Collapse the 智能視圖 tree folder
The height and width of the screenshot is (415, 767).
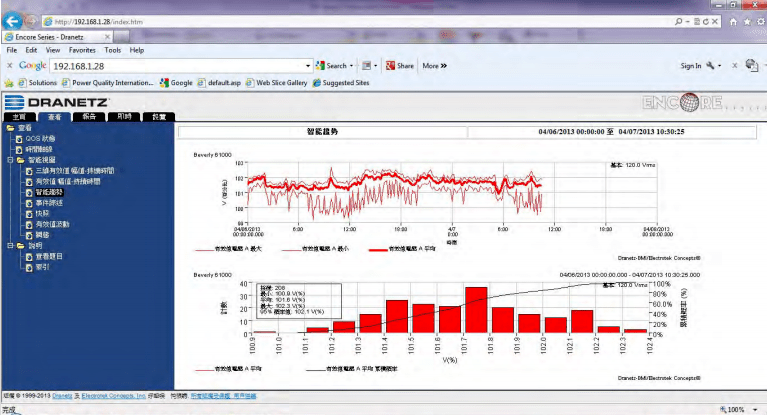point(10,159)
